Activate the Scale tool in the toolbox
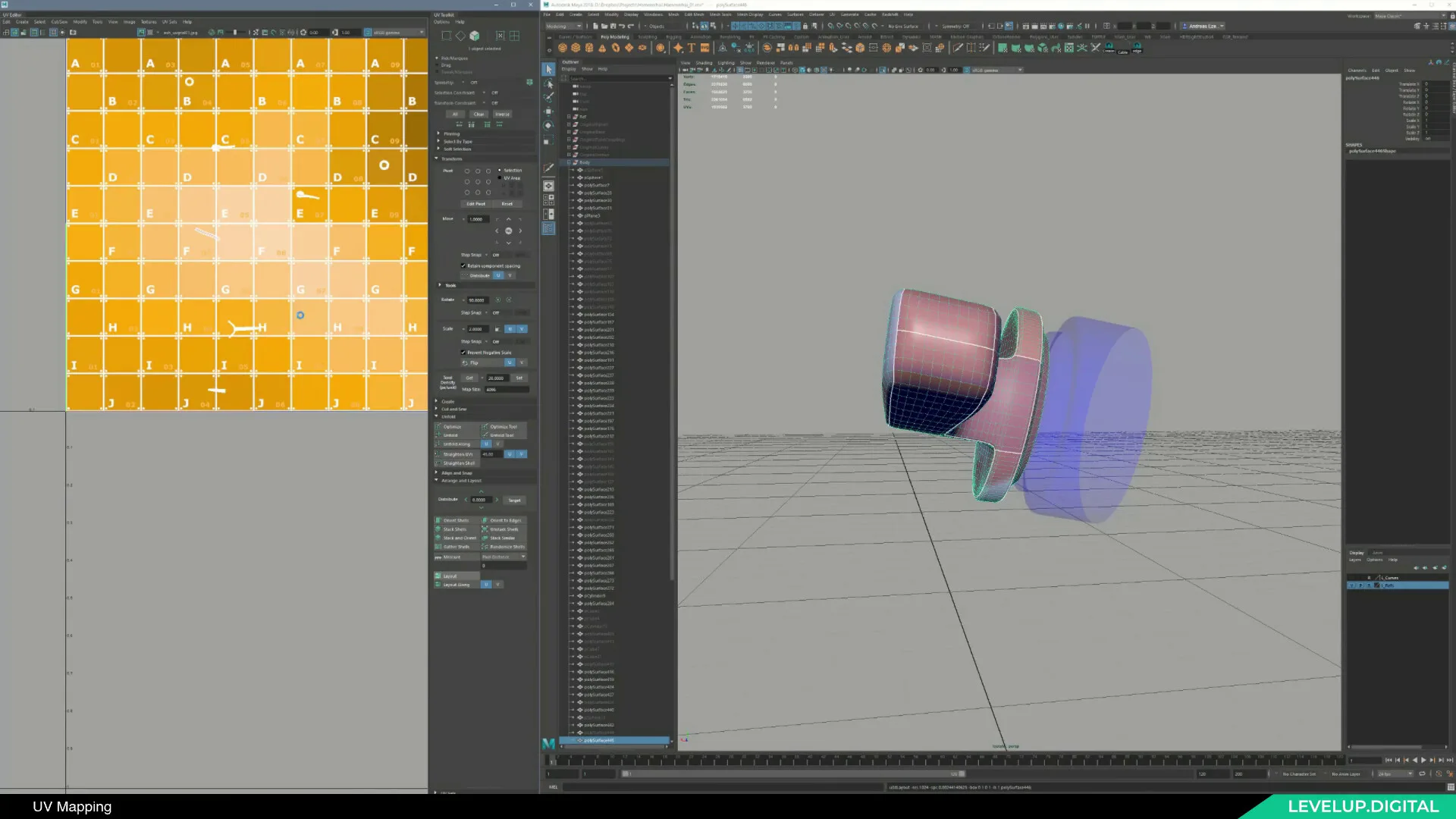The image size is (1456, 819). click(x=549, y=140)
